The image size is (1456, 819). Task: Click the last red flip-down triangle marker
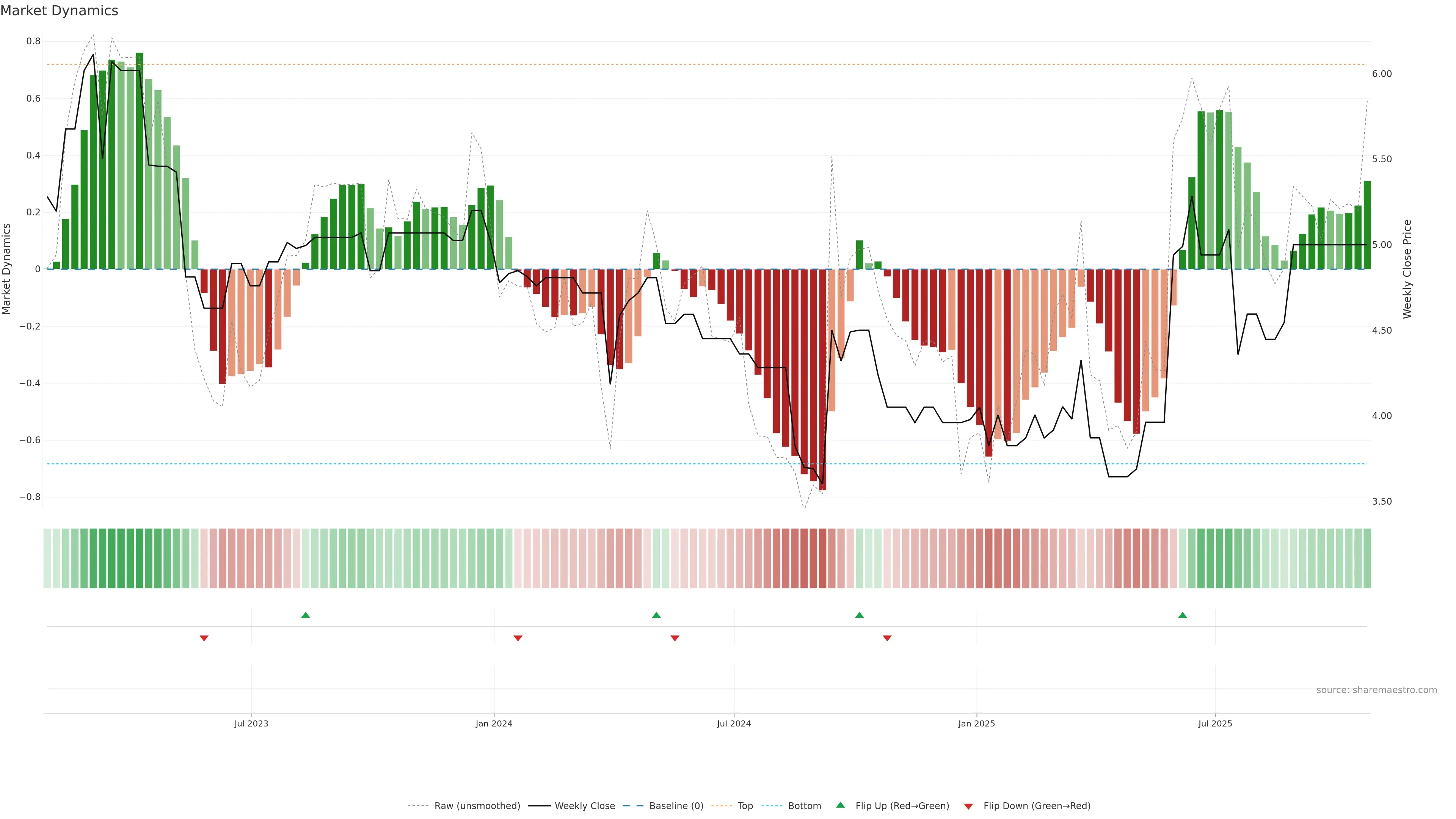(887, 638)
